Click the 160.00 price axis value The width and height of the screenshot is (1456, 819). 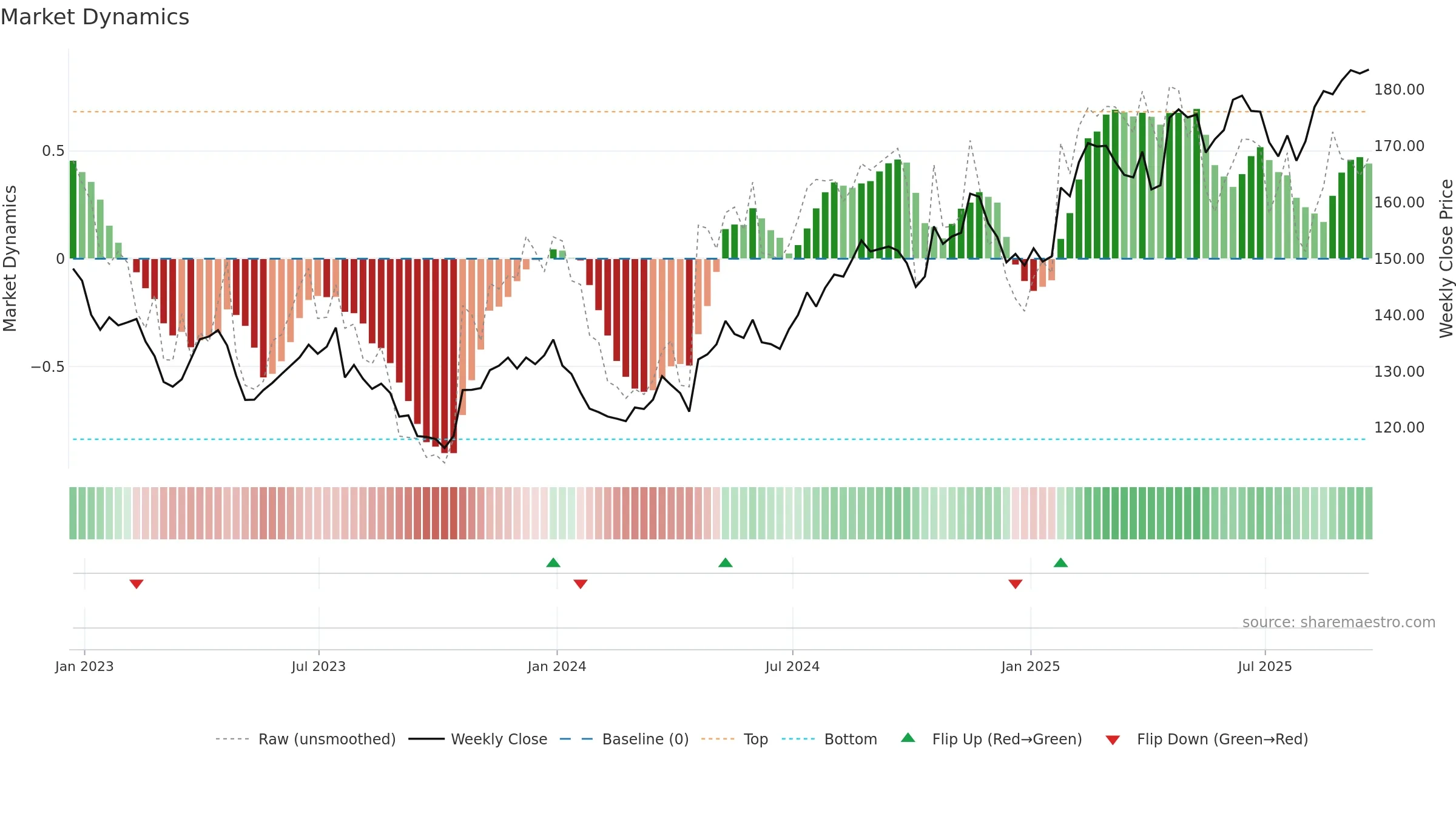1399,202
